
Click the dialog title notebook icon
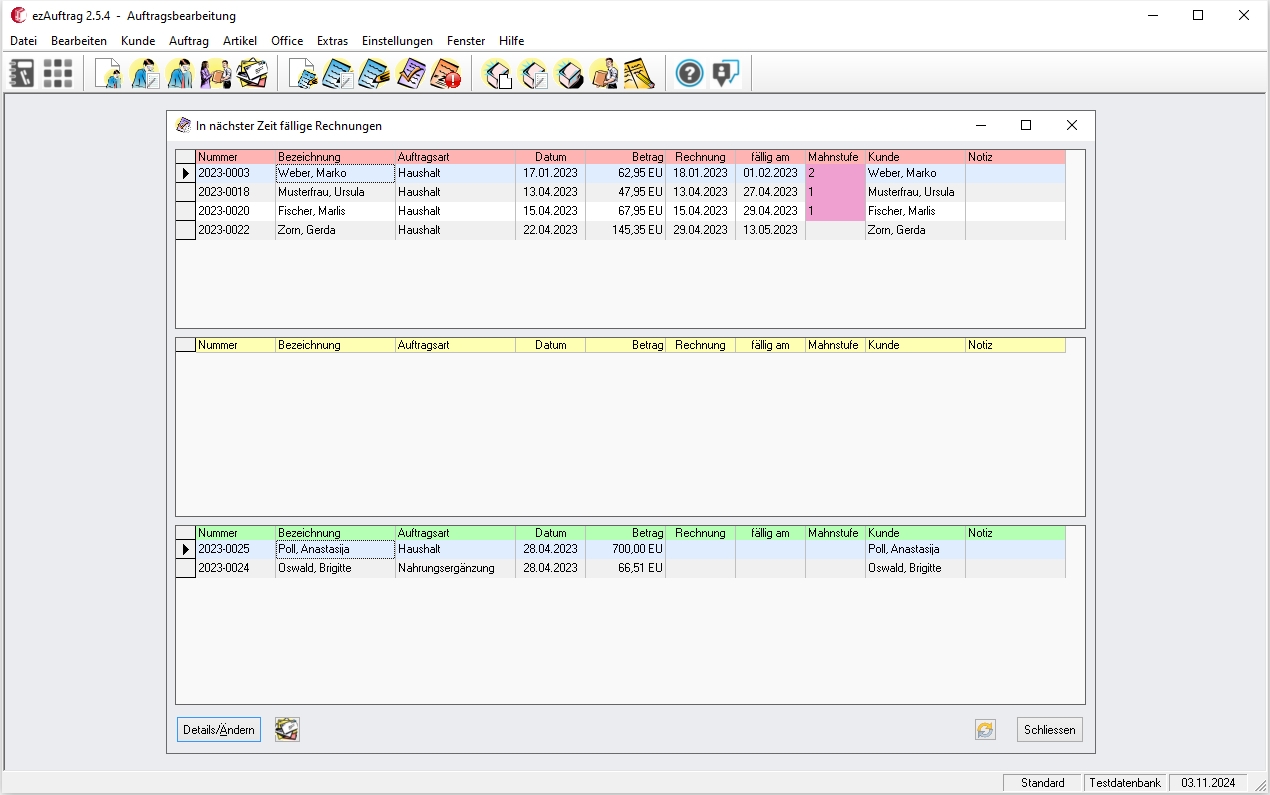pos(183,125)
